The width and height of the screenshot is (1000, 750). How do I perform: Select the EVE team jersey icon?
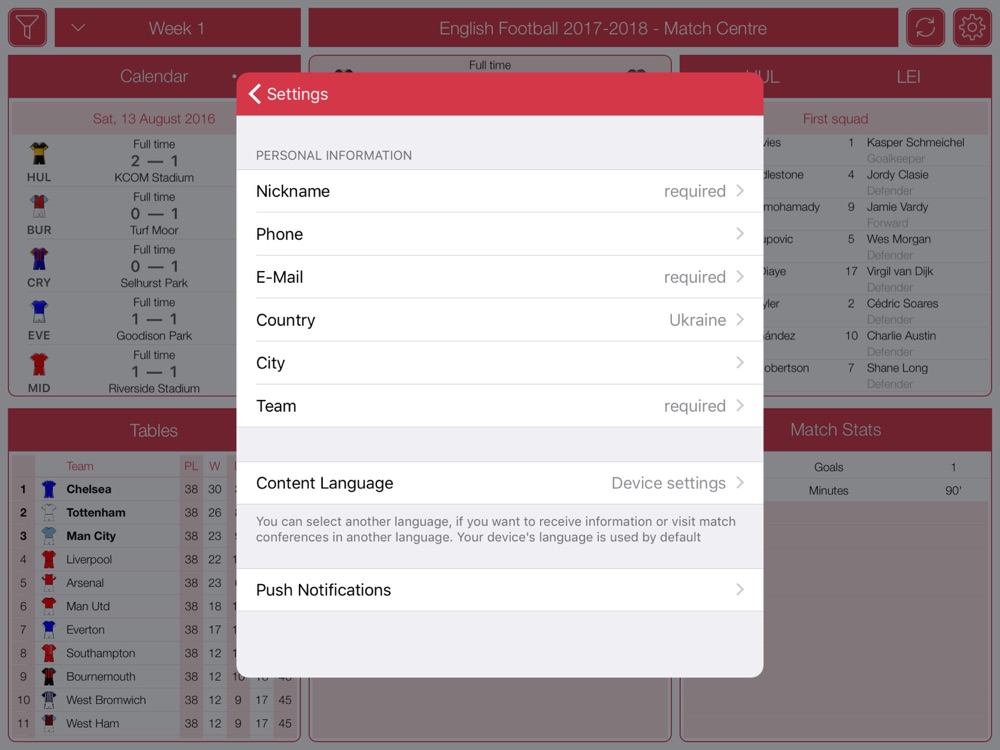pos(39,312)
